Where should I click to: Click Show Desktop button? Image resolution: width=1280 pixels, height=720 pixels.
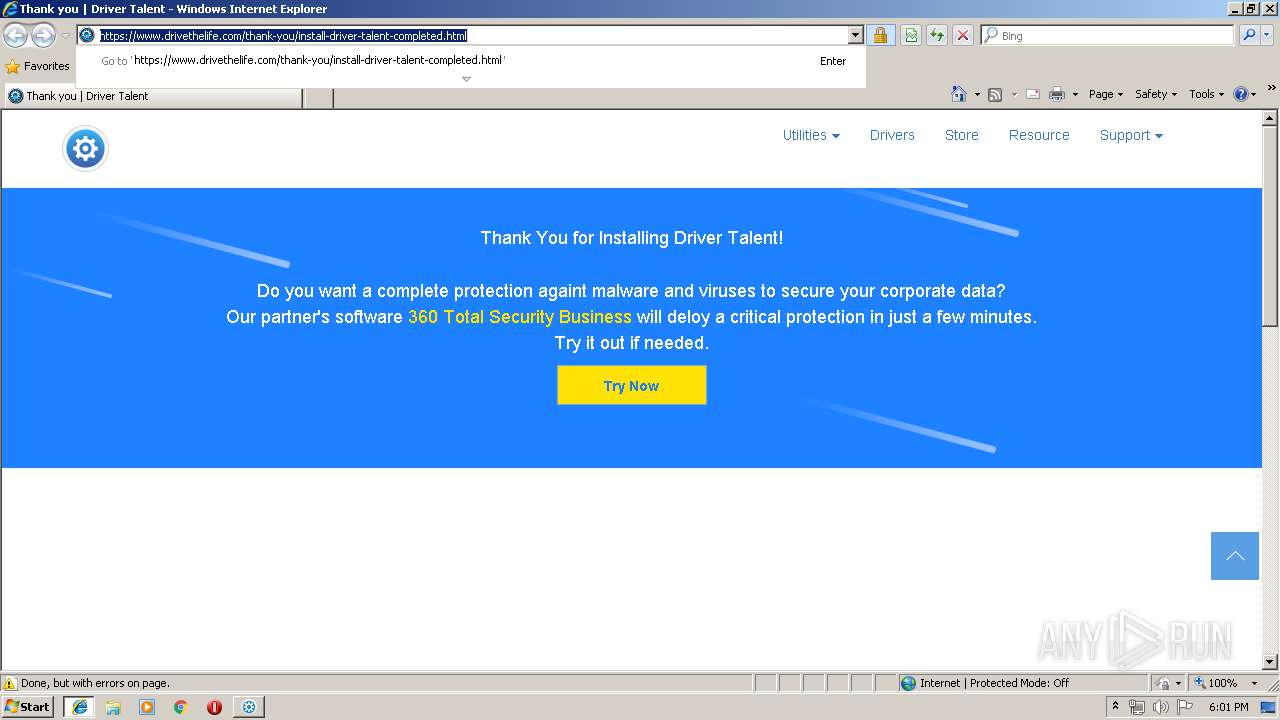(x=1269, y=707)
